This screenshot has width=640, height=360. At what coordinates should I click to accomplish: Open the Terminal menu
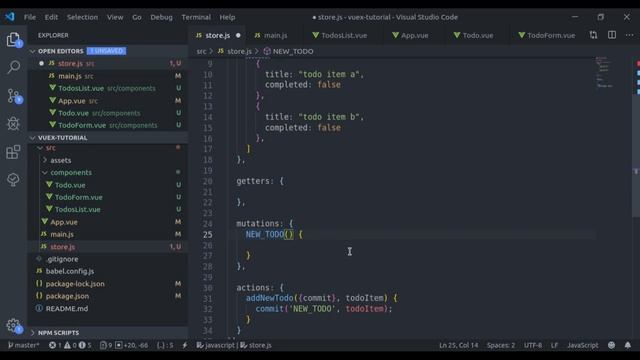196,17
